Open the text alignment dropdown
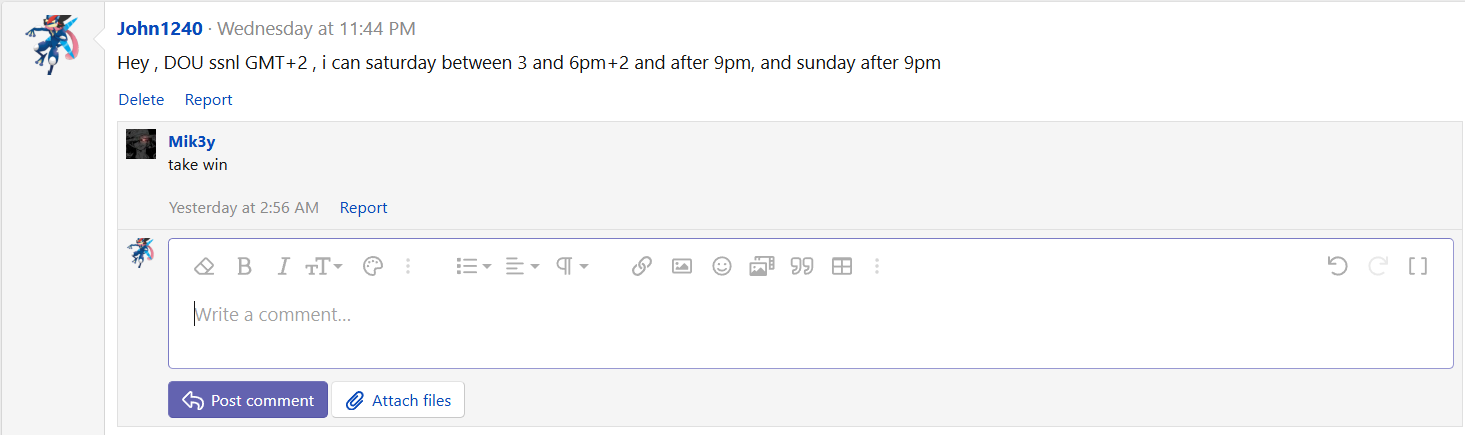 tap(522, 266)
